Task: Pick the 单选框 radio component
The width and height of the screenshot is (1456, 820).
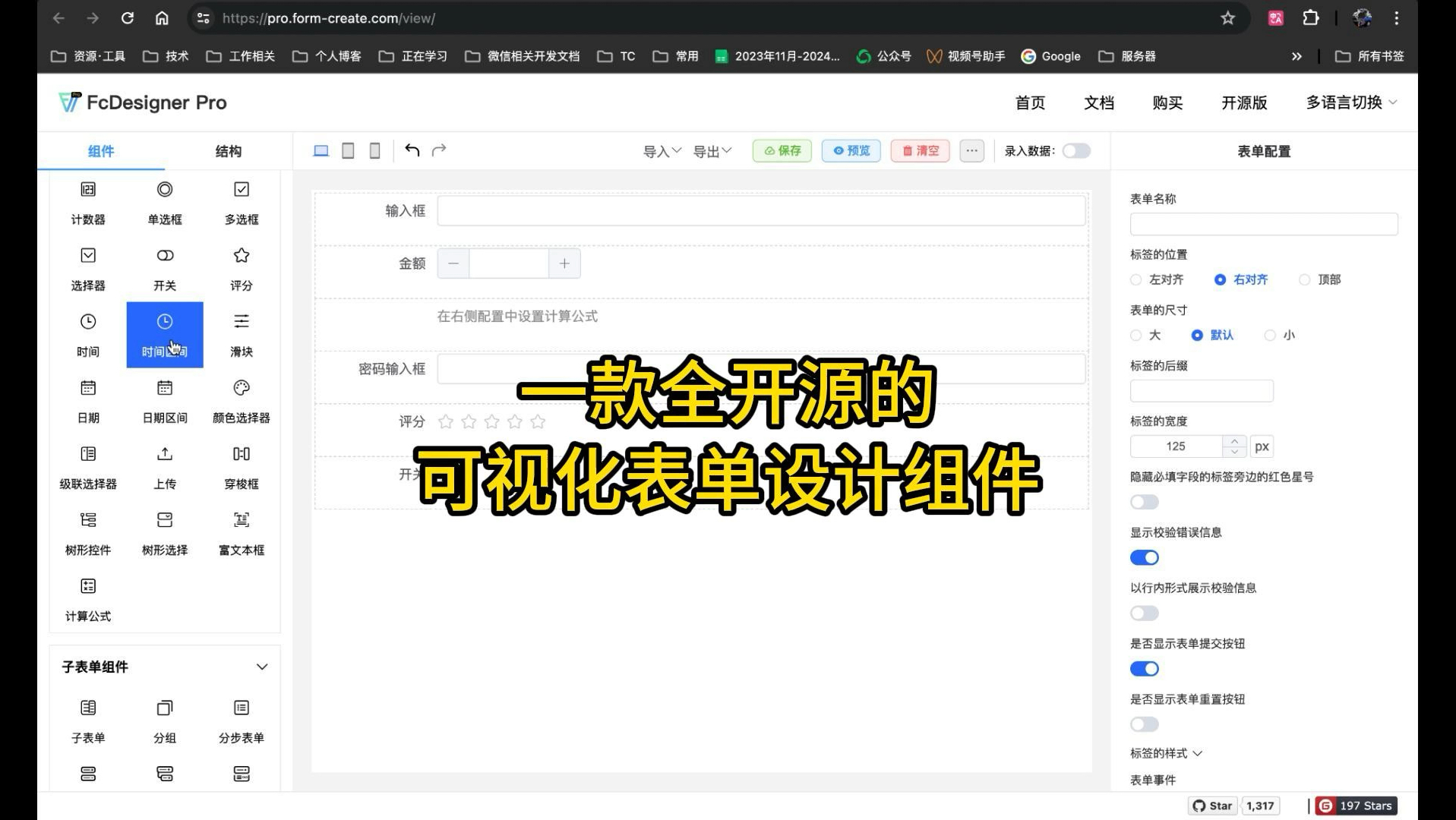Action: (165, 203)
